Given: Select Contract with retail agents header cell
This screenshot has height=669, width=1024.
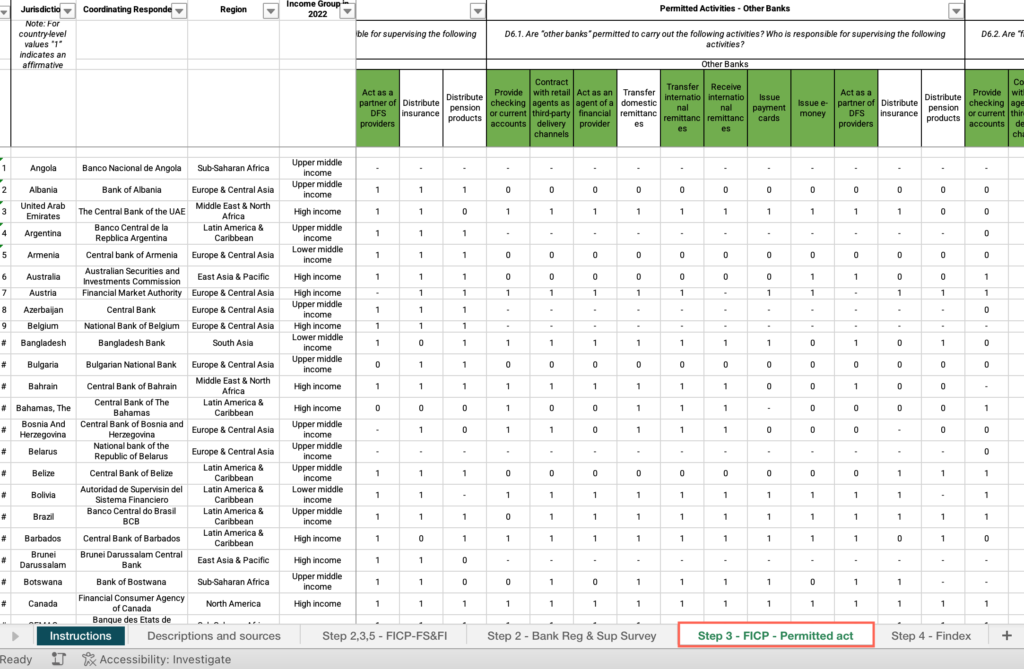Looking at the screenshot, I should (x=551, y=108).
